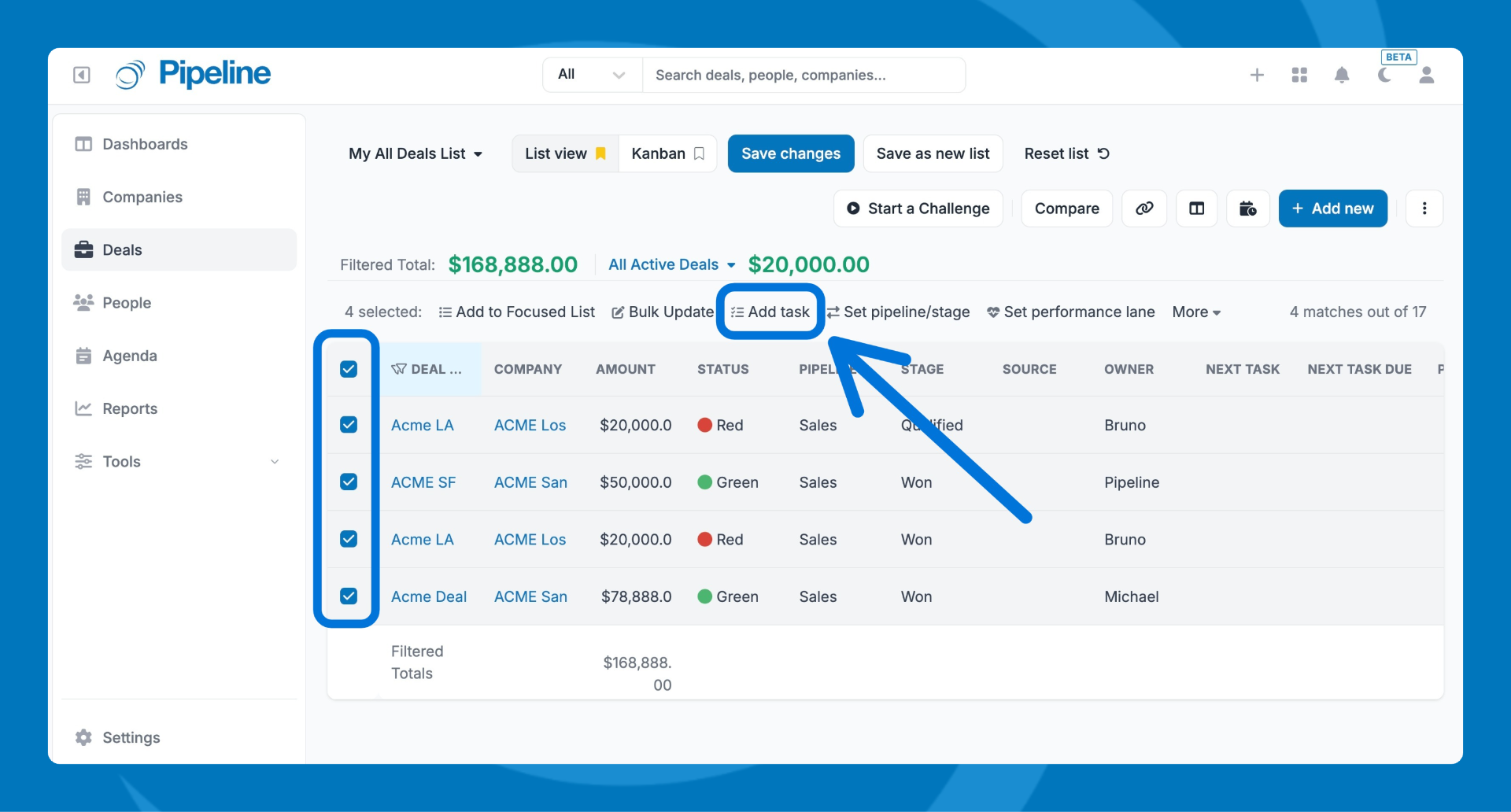Screen dimensions: 1511x812
Task: Click Add task bulk action
Action: [x=770, y=312]
